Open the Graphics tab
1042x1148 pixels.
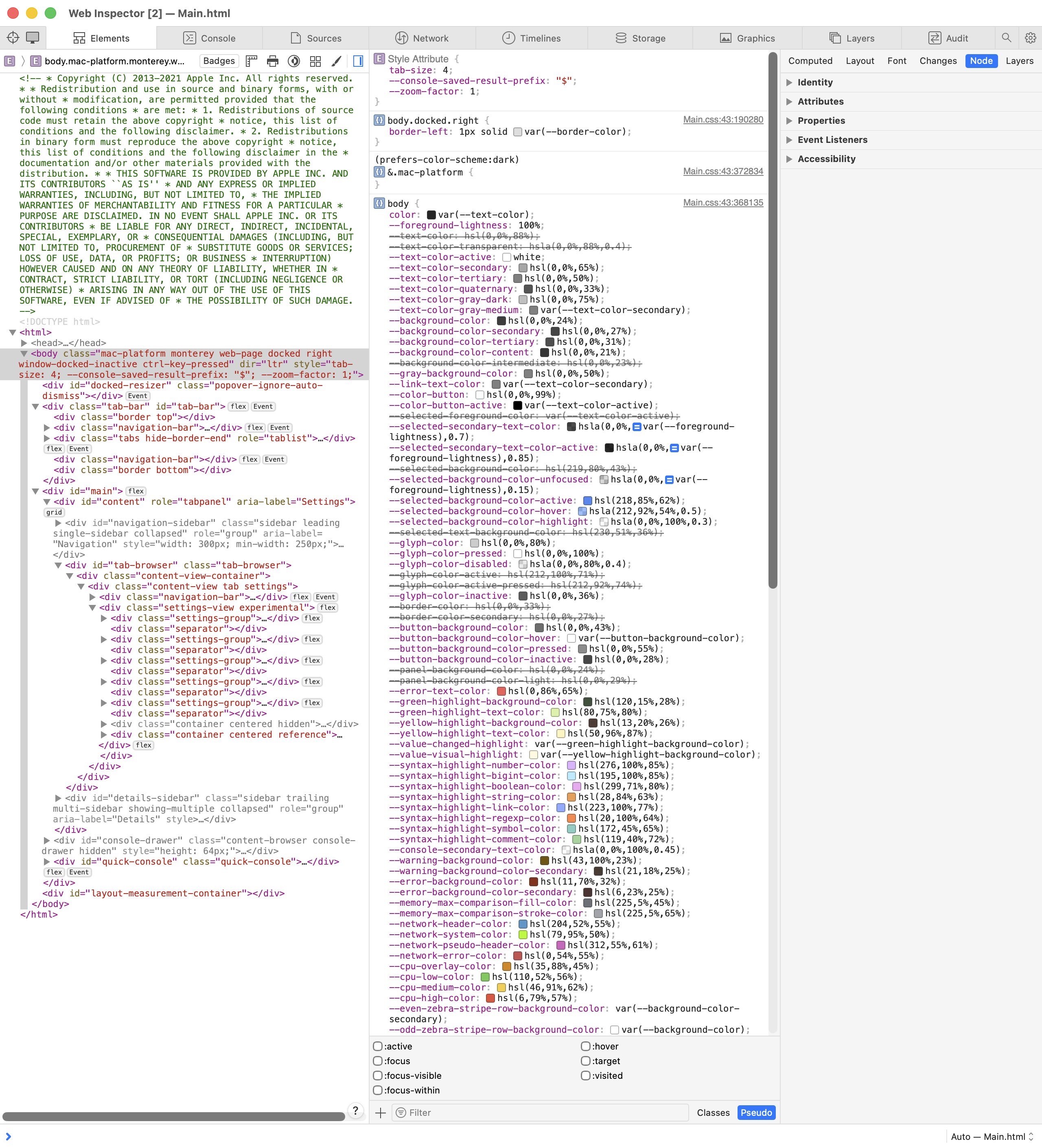747,38
